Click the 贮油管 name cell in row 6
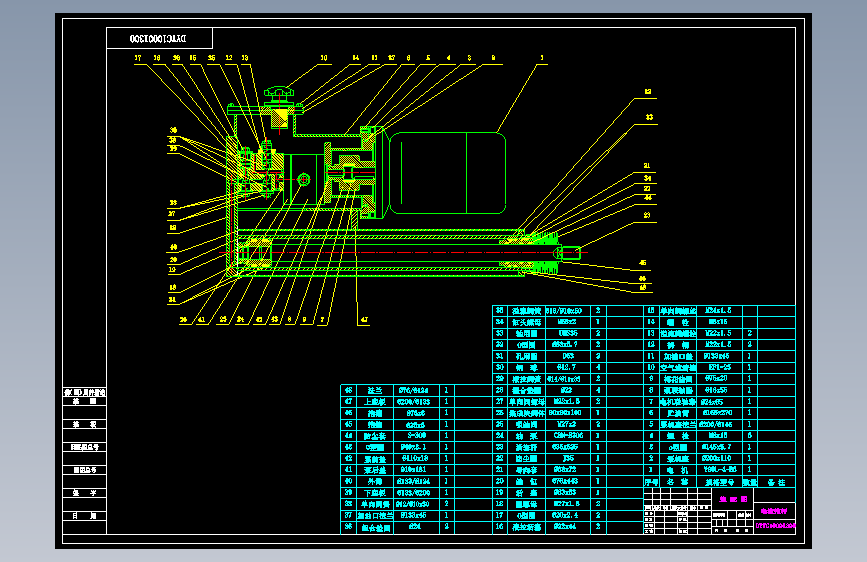Screen dimensions: 867x562 point(677,413)
